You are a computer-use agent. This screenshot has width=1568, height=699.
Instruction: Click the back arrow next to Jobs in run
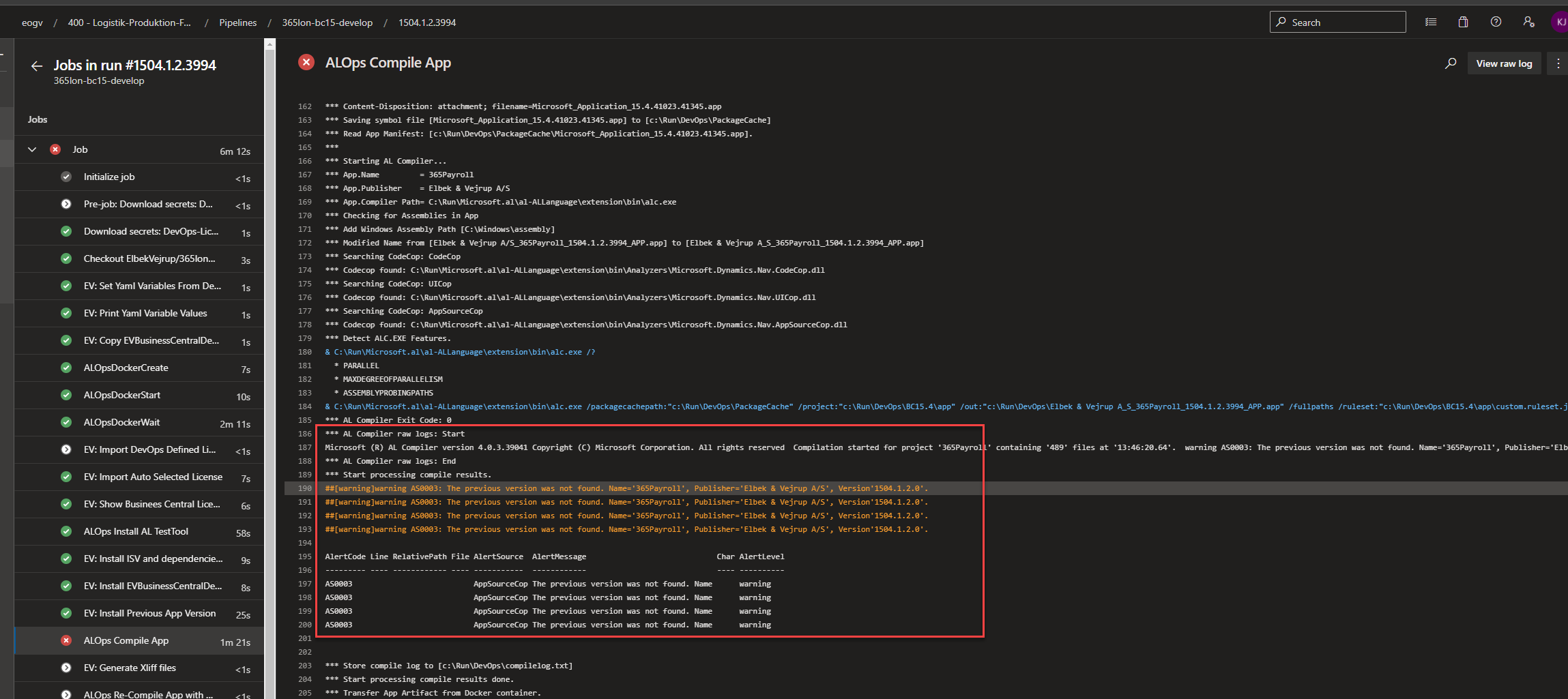tap(36, 66)
